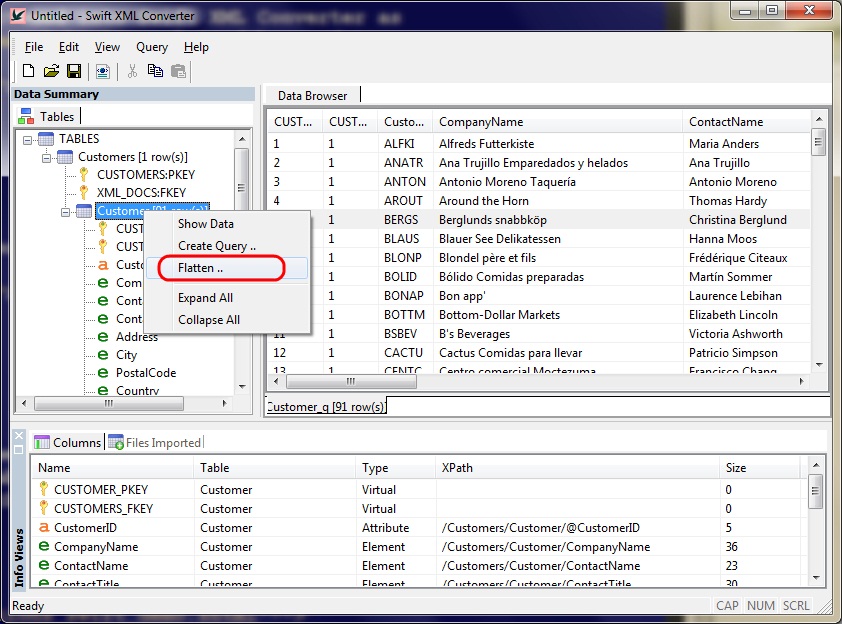Select the ANATR customer ID cell

[x=405, y=163]
